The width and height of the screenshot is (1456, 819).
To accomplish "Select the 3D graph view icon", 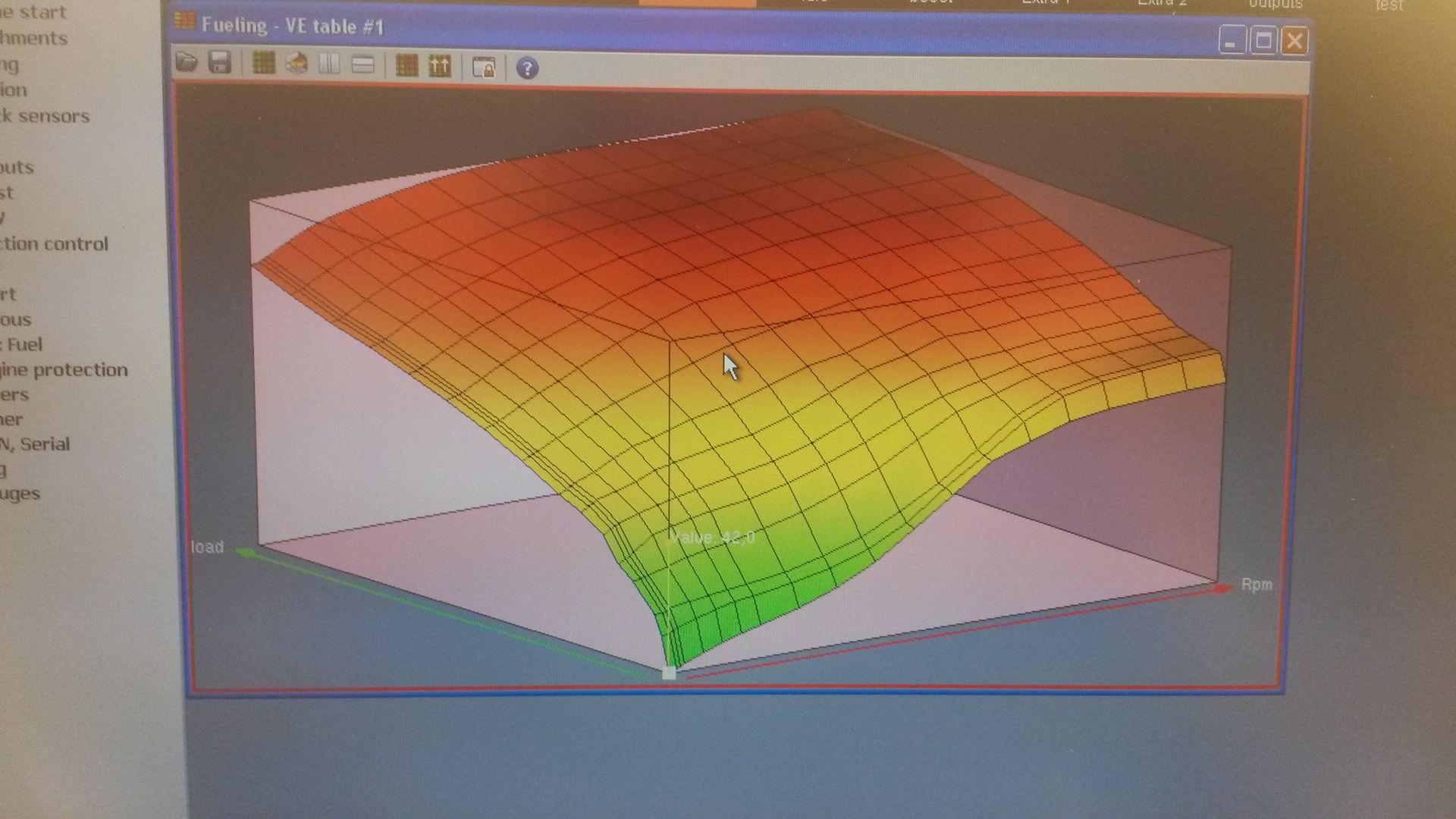I will (x=297, y=64).
